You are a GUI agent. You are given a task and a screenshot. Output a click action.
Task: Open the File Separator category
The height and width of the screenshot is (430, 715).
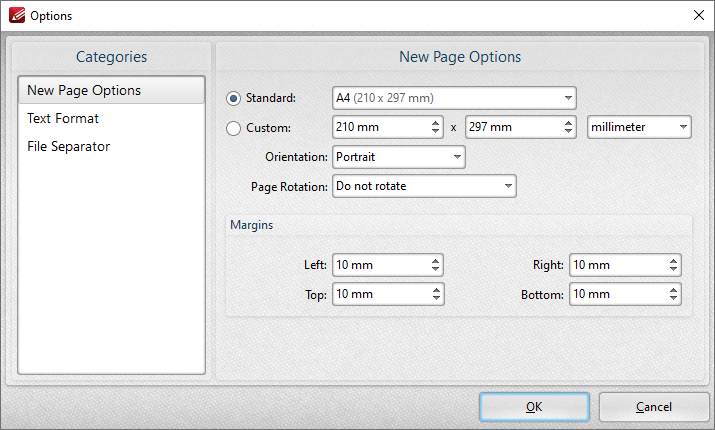(x=111, y=146)
